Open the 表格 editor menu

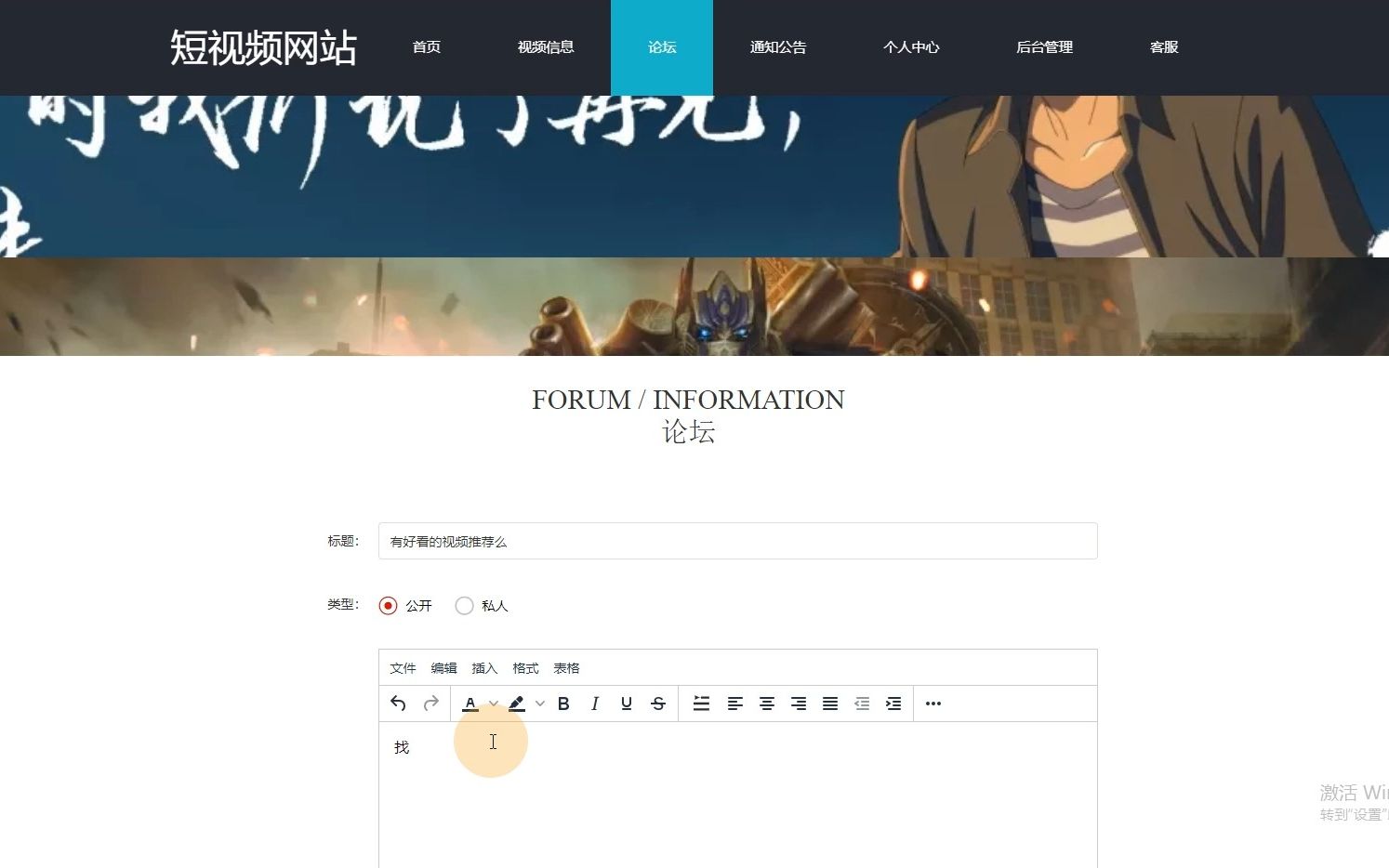tap(566, 668)
